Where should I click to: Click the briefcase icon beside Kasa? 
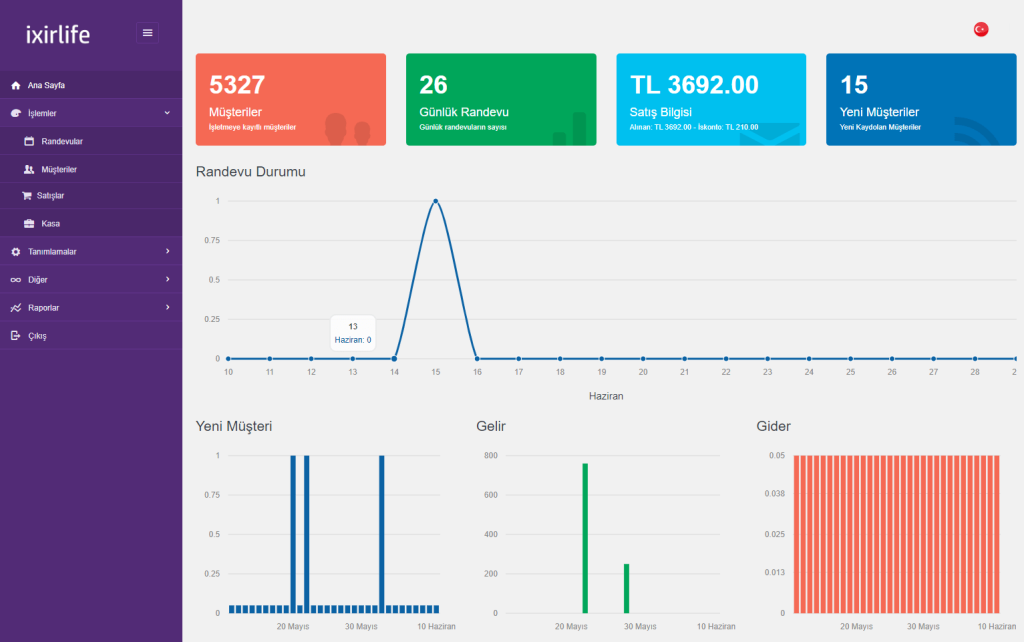click(29, 223)
